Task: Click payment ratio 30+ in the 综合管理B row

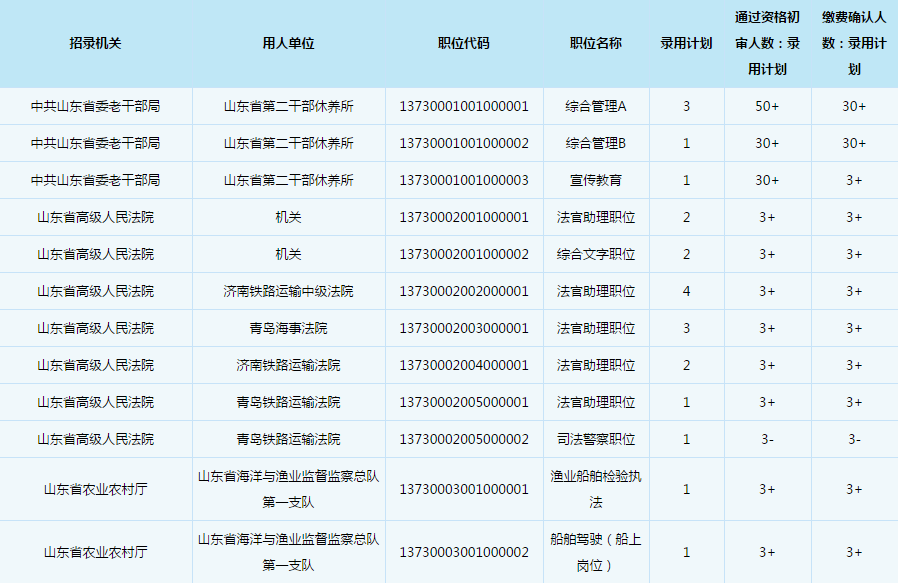Action: point(854,143)
